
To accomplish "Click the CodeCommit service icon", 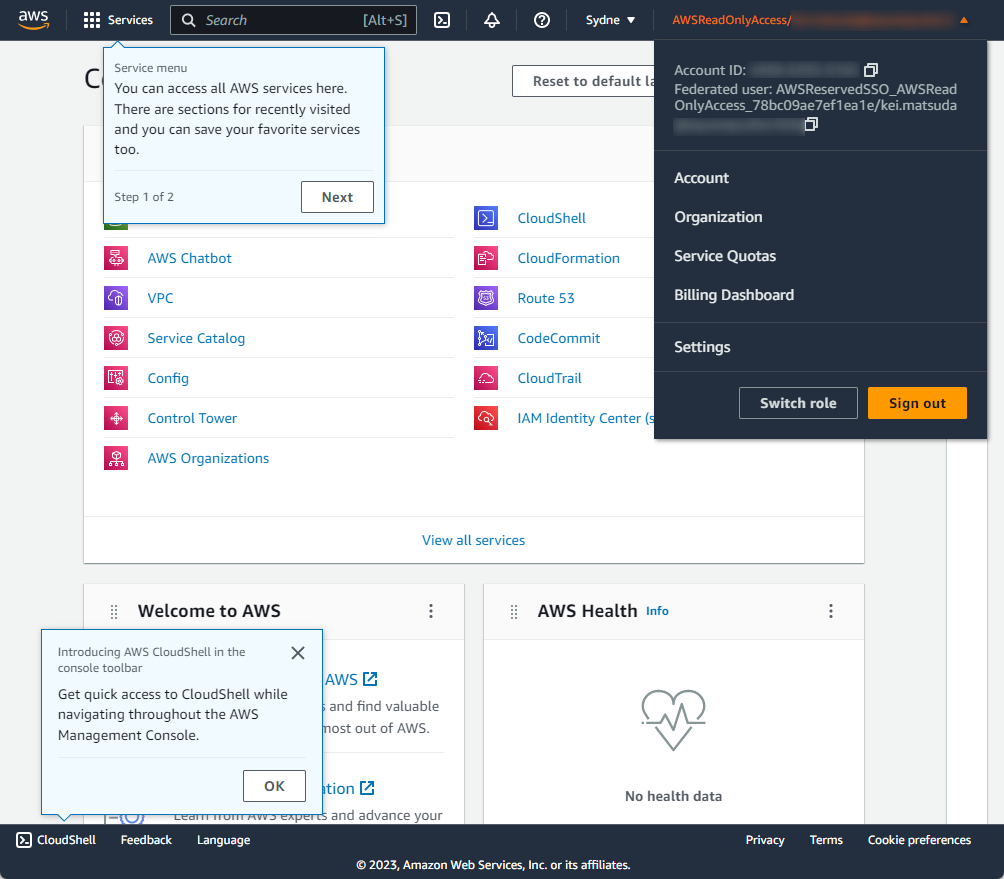I will pos(486,338).
